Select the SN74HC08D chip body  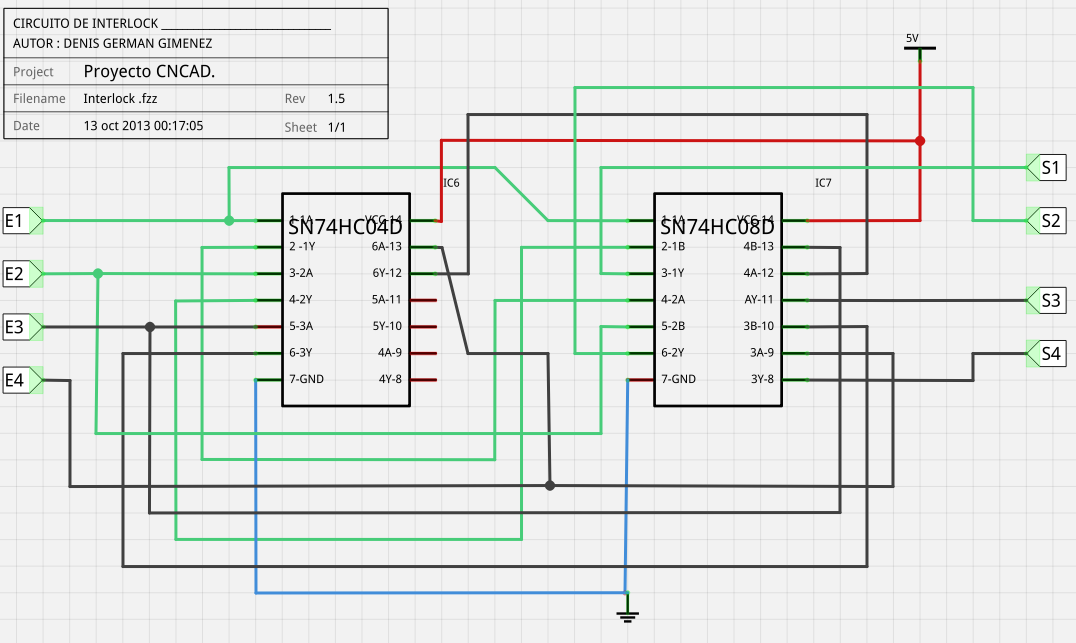click(718, 300)
